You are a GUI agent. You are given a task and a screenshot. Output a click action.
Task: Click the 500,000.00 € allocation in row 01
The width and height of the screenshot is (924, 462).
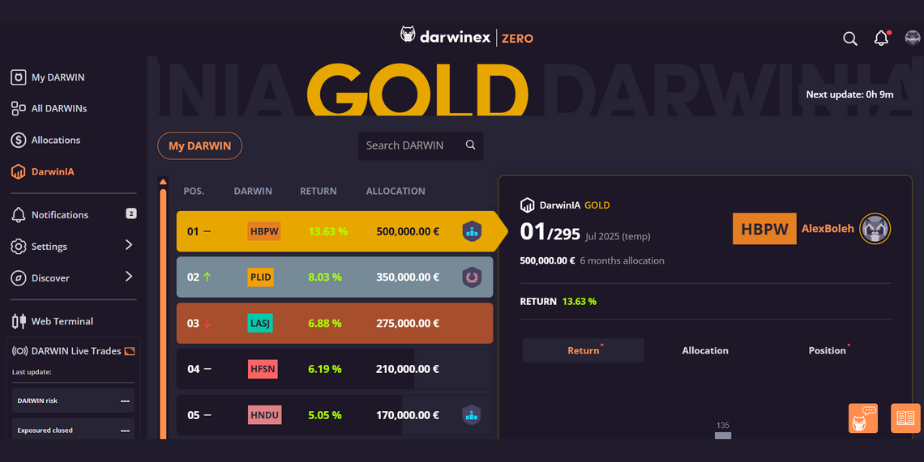[x=408, y=232]
